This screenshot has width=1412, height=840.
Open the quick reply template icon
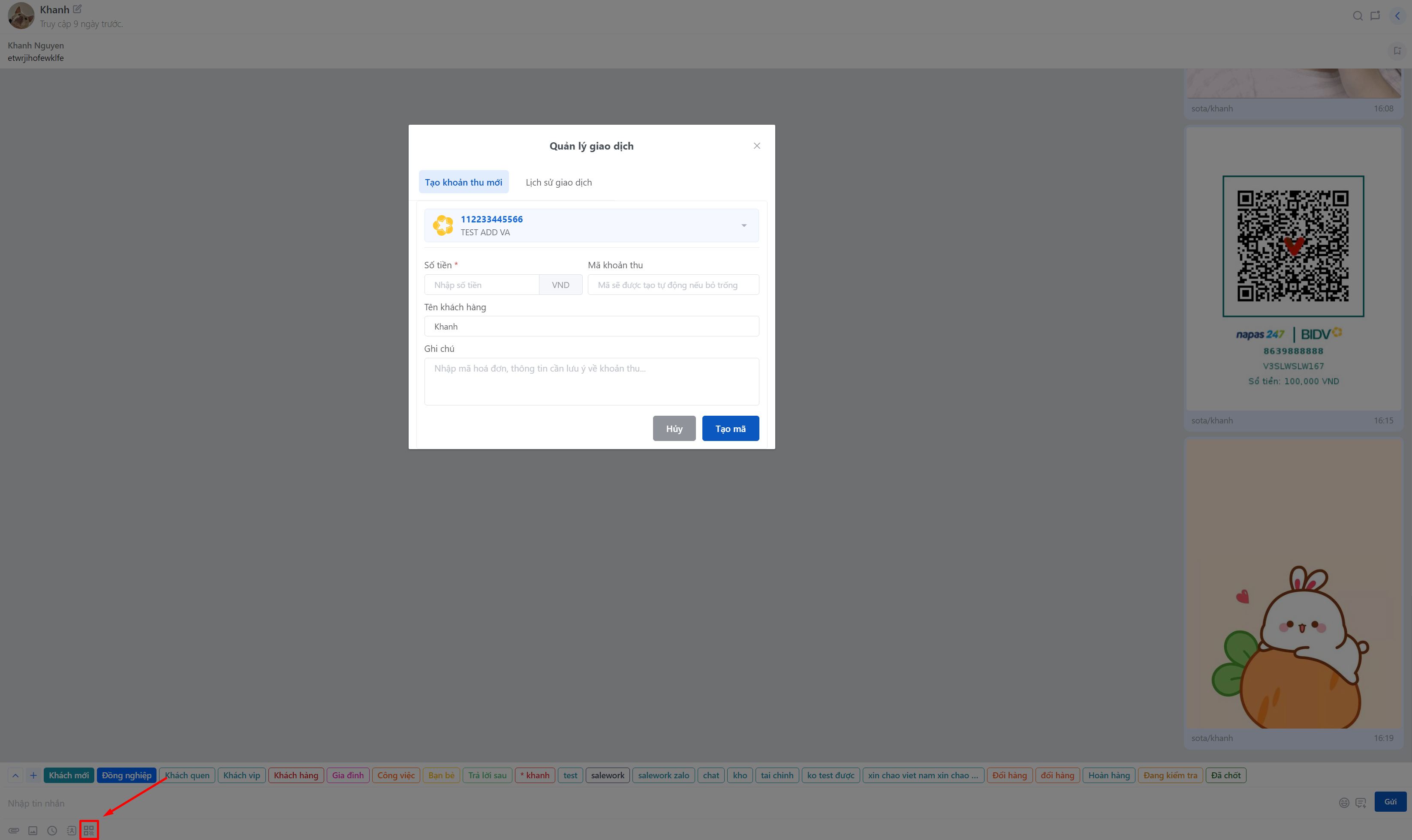(x=1361, y=803)
